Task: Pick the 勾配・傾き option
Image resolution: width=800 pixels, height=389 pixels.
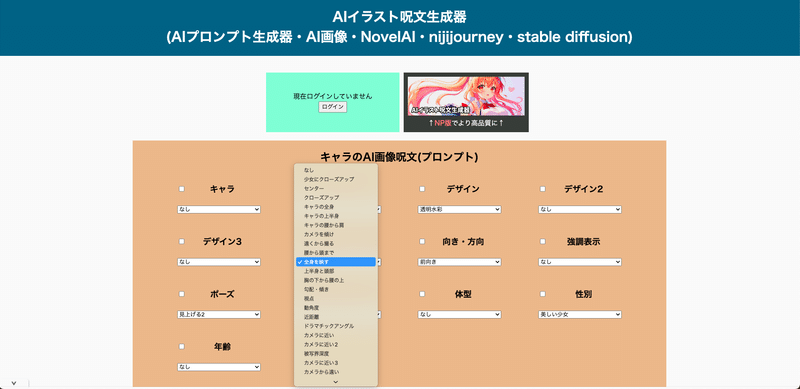Action: 336,289
